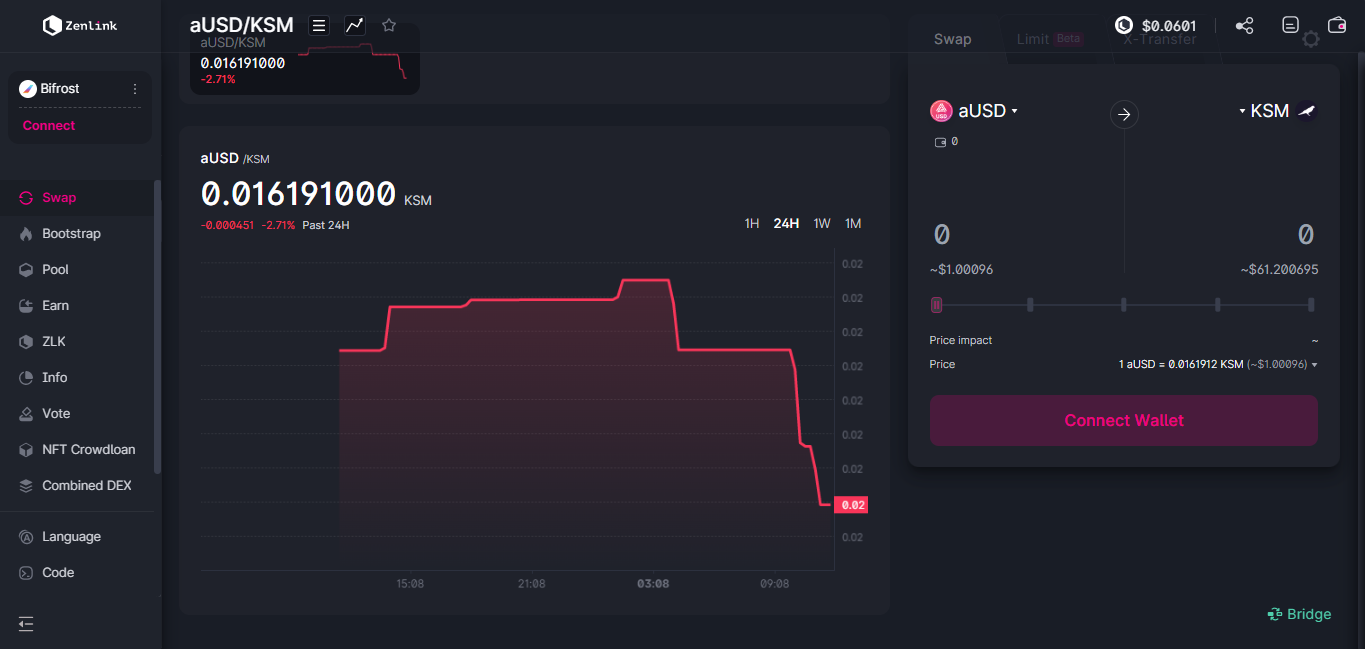1365x649 pixels.
Task: Switch to the Limit Beta tab
Action: point(1050,39)
